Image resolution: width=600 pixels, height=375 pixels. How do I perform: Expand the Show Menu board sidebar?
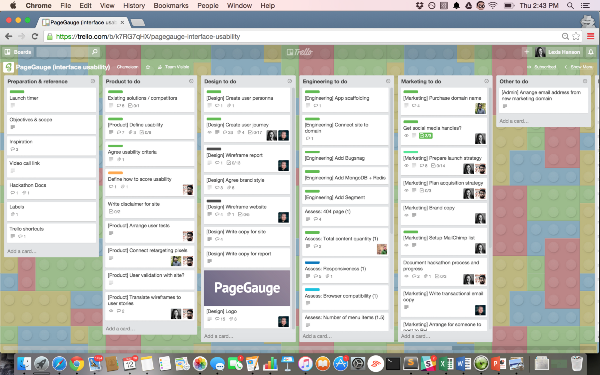[579, 67]
